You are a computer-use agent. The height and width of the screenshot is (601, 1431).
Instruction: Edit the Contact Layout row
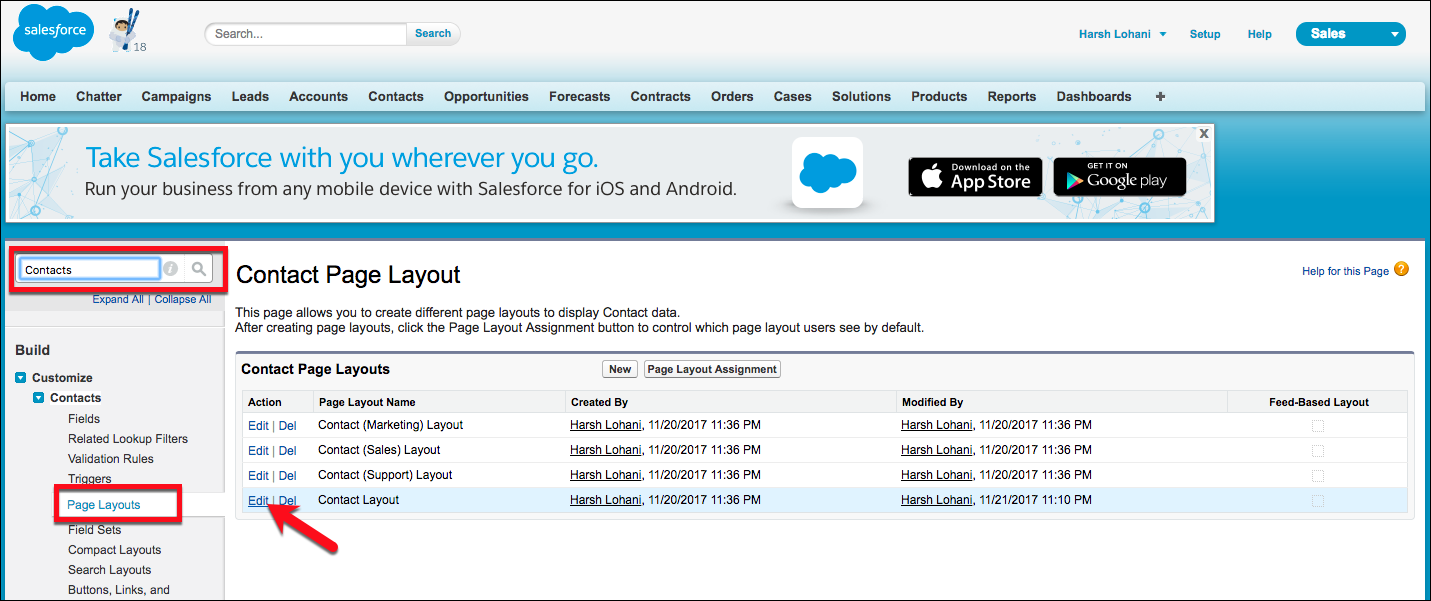pyautogui.click(x=258, y=500)
